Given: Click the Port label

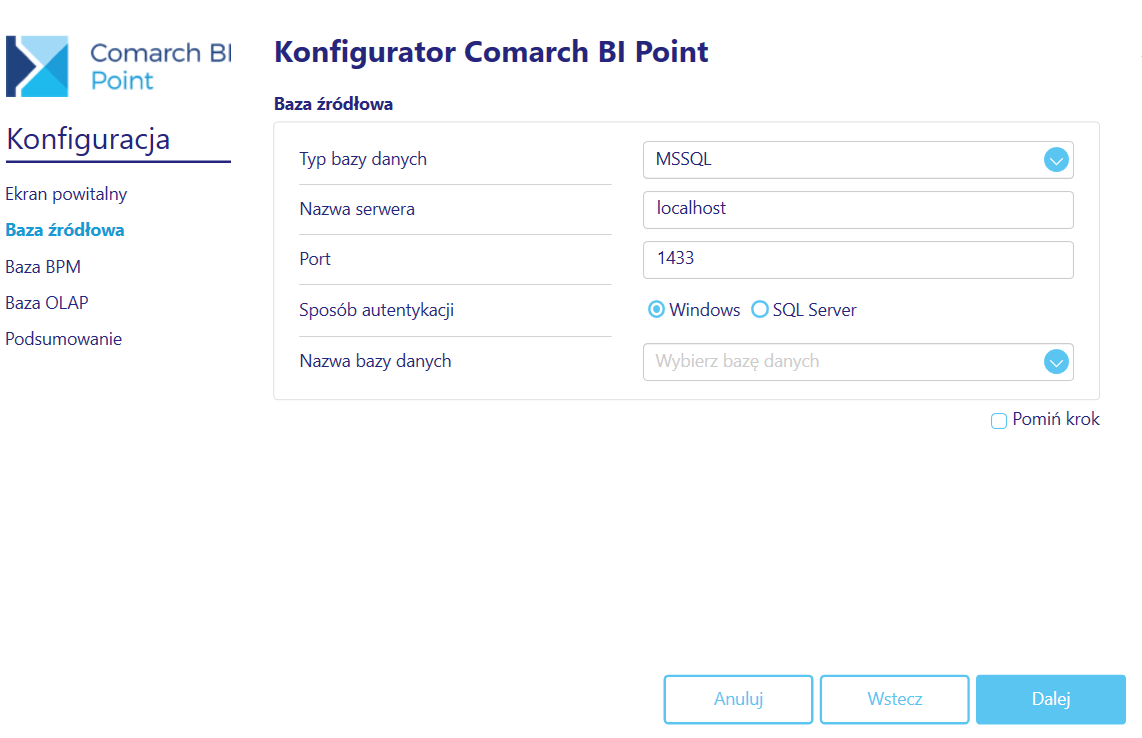Looking at the screenshot, I should [x=315, y=259].
